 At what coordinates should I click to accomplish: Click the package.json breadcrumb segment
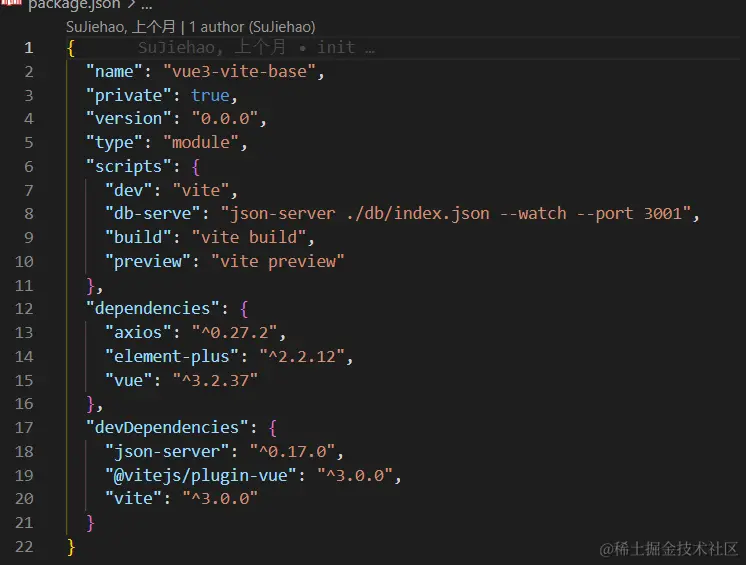pyautogui.click(x=74, y=5)
